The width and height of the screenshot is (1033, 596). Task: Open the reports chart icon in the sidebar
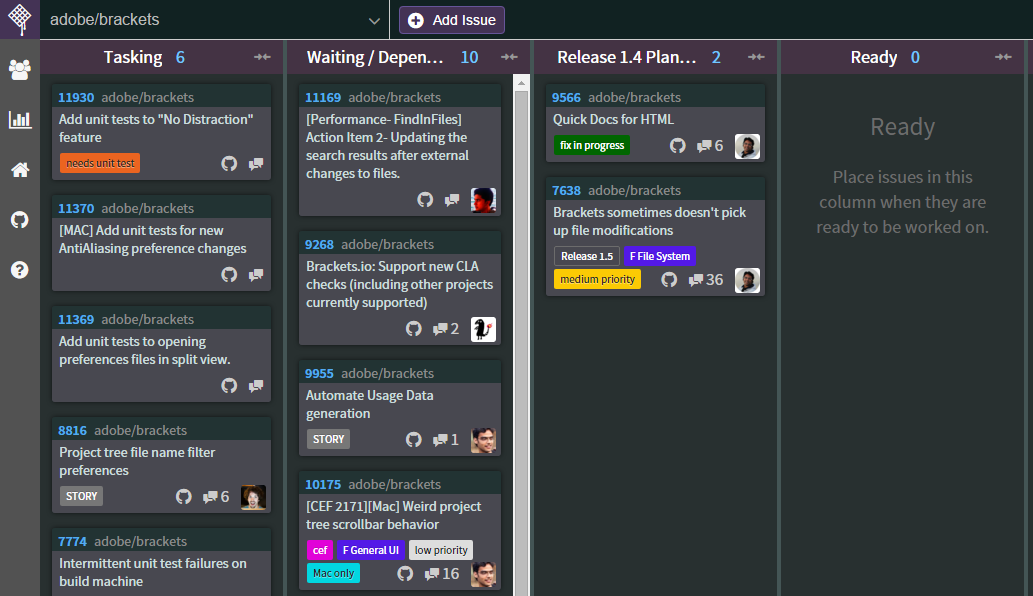click(18, 119)
